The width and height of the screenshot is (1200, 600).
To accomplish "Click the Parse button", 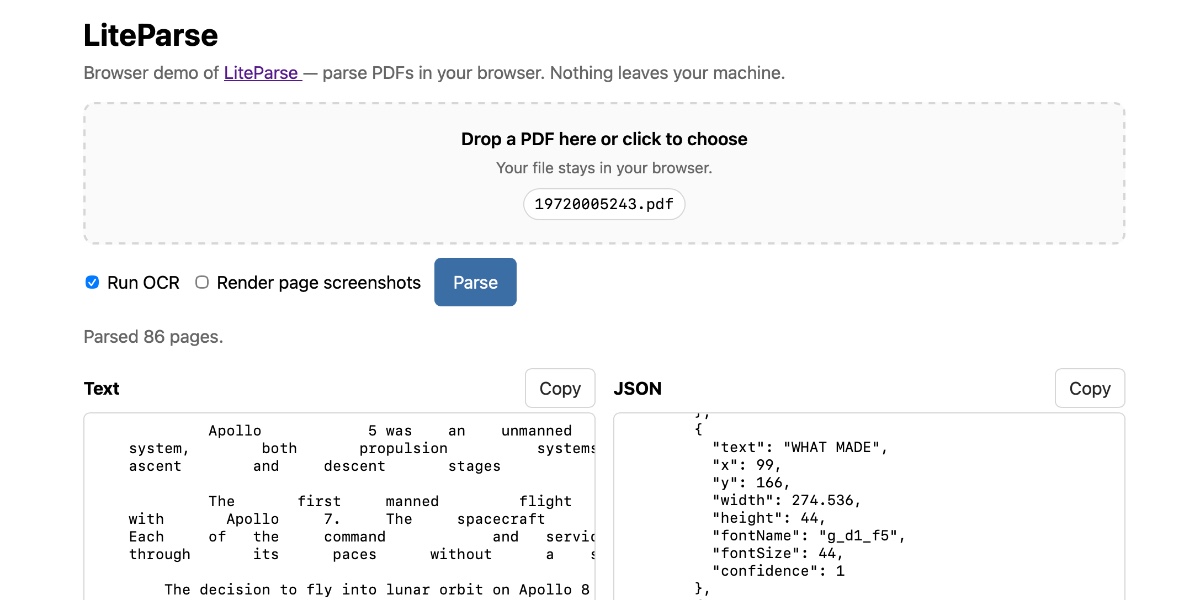I will coord(475,282).
